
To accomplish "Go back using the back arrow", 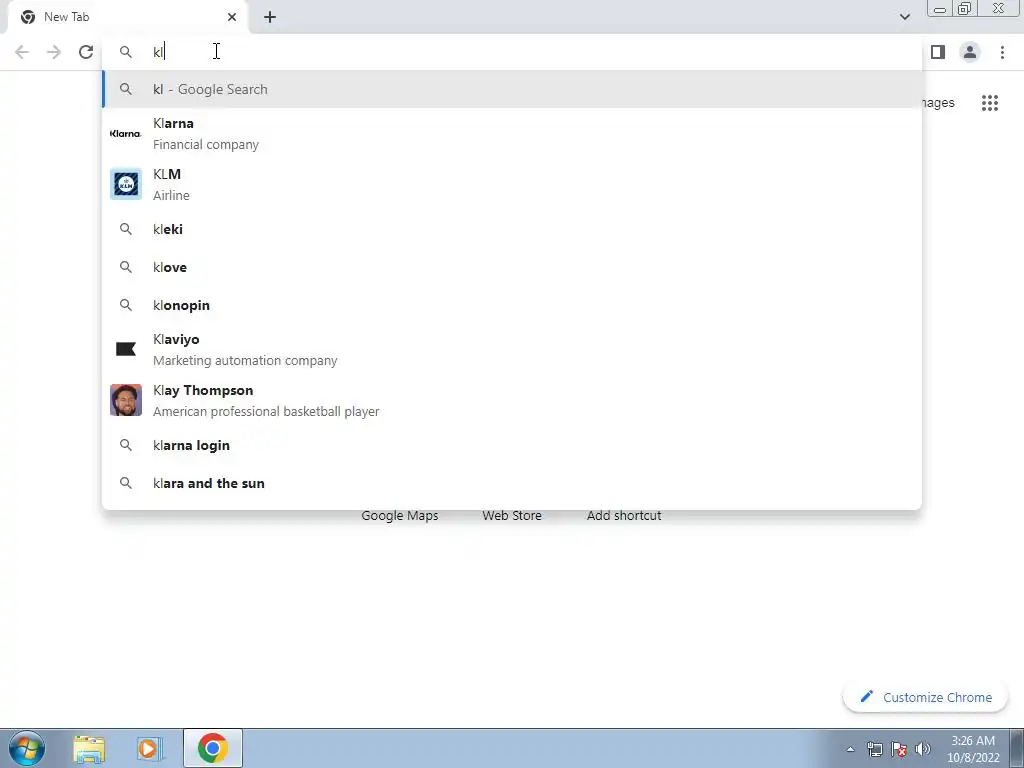I will tap(22, 52).
